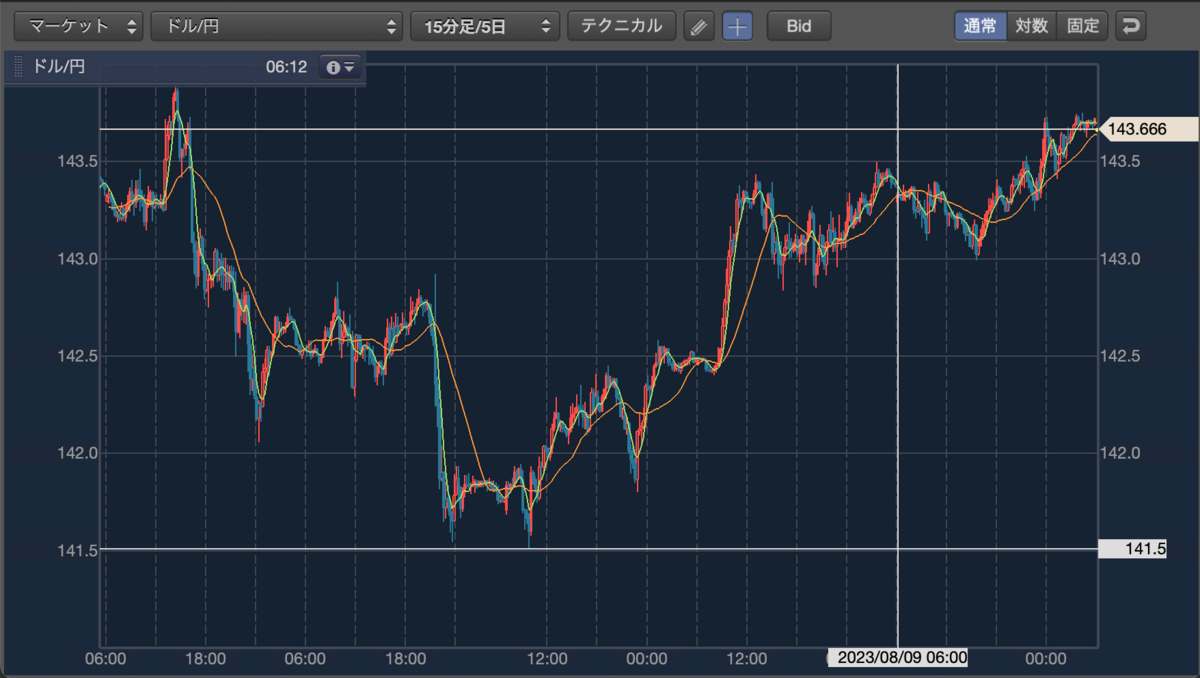Click the 143.666 current price tag
The height and width of the screenshot is (678, 1200).
(x=1147, y=129)
